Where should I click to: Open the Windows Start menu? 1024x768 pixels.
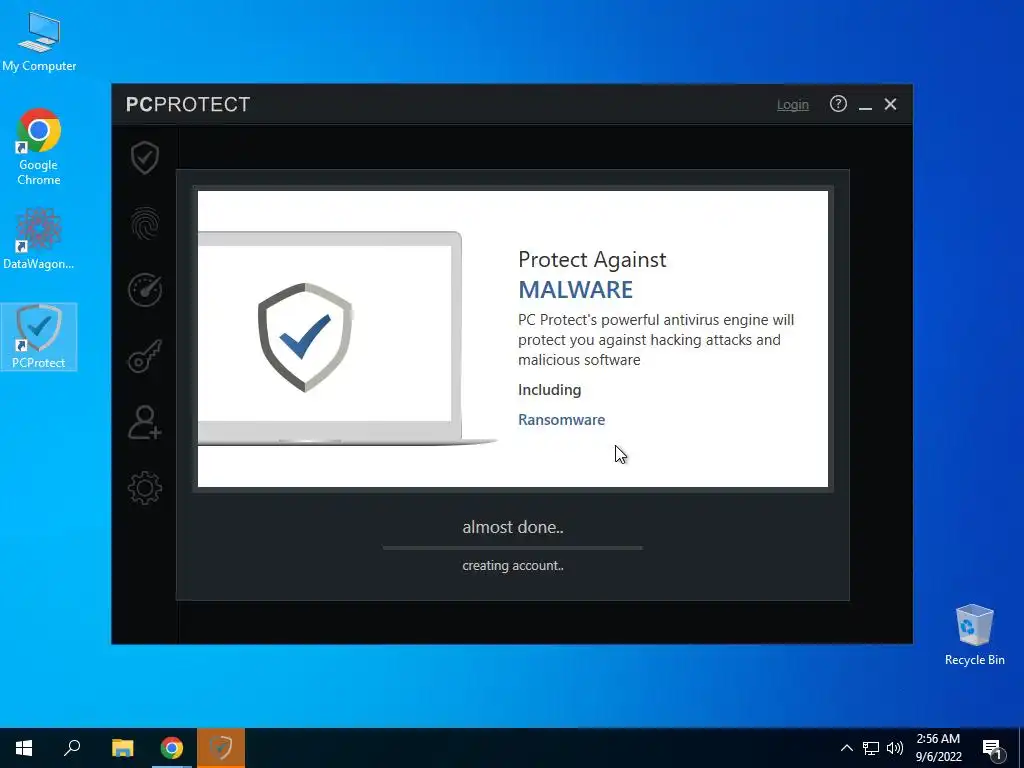click(24, 748)
